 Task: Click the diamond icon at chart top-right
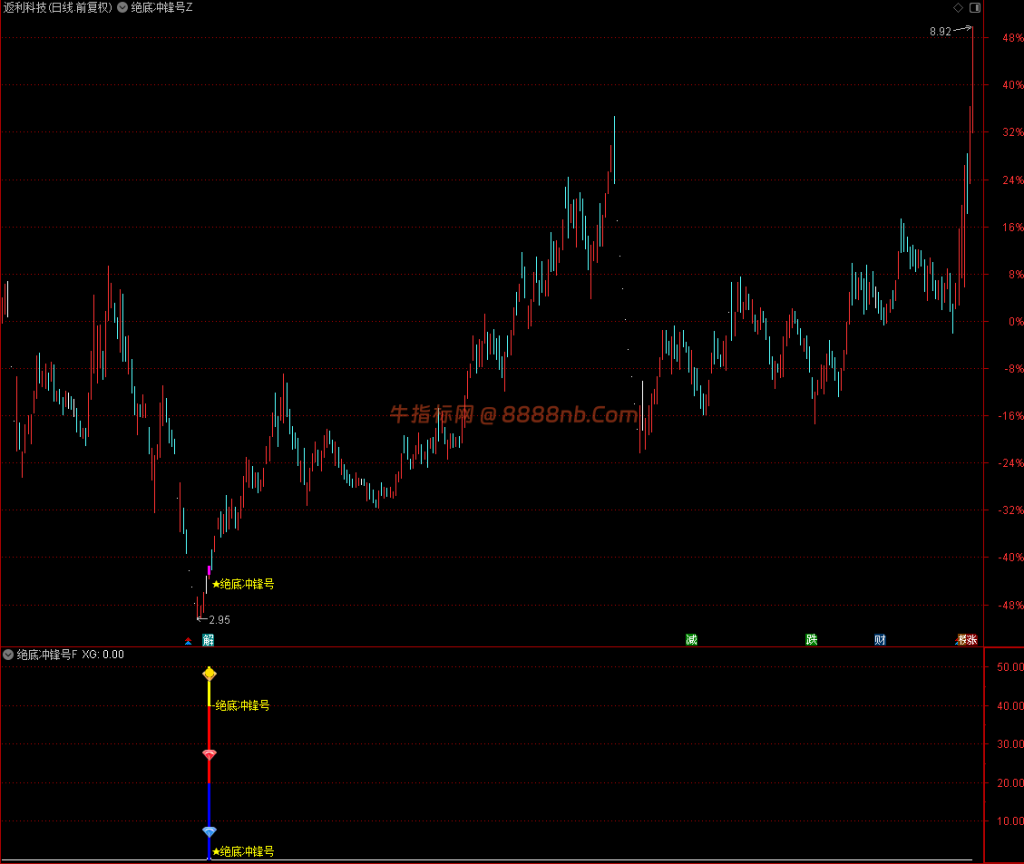[958, 8]
